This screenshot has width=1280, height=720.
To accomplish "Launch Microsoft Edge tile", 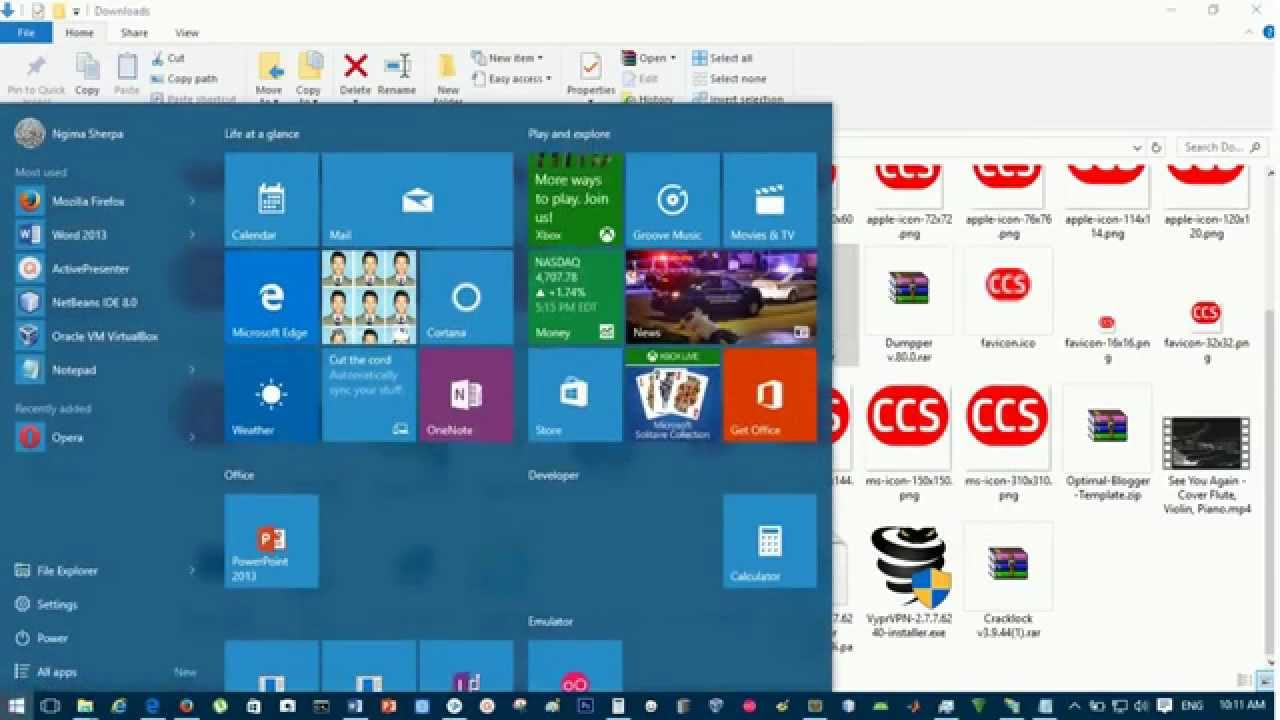I will click(x=272, y=297).
